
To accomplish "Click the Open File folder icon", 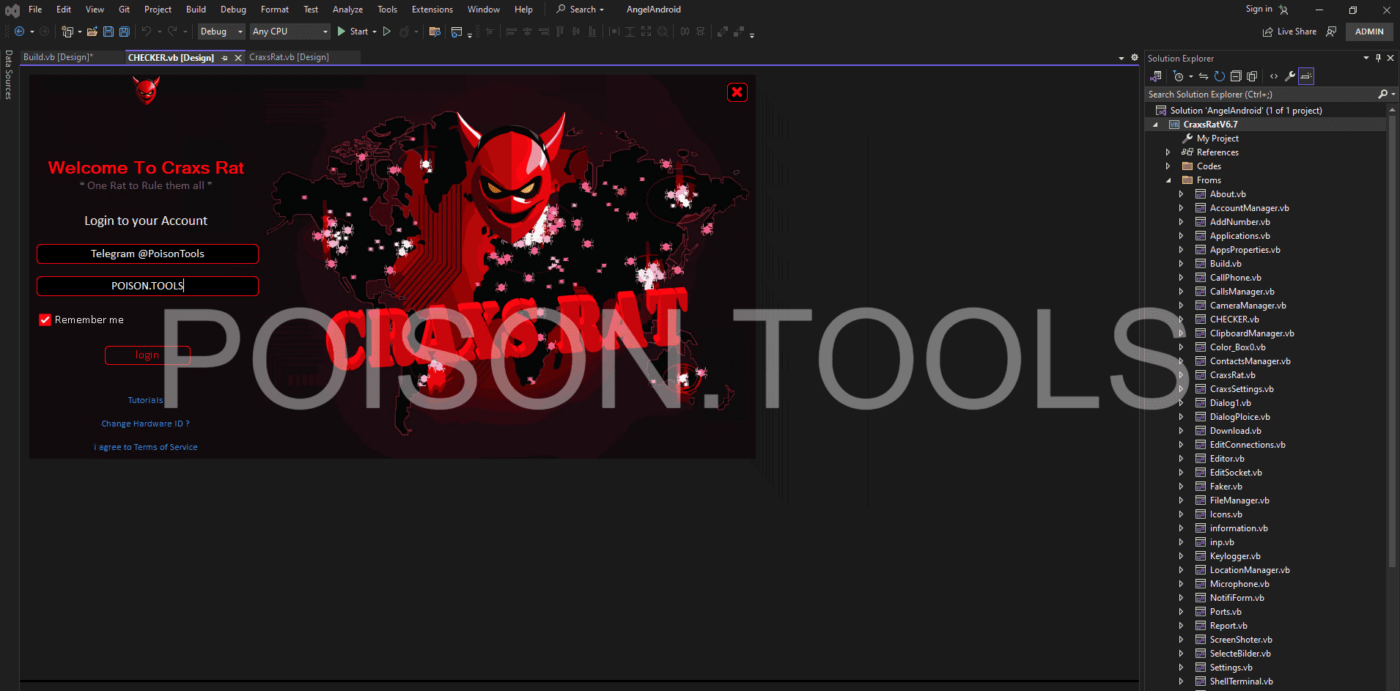I will point(92,32).
